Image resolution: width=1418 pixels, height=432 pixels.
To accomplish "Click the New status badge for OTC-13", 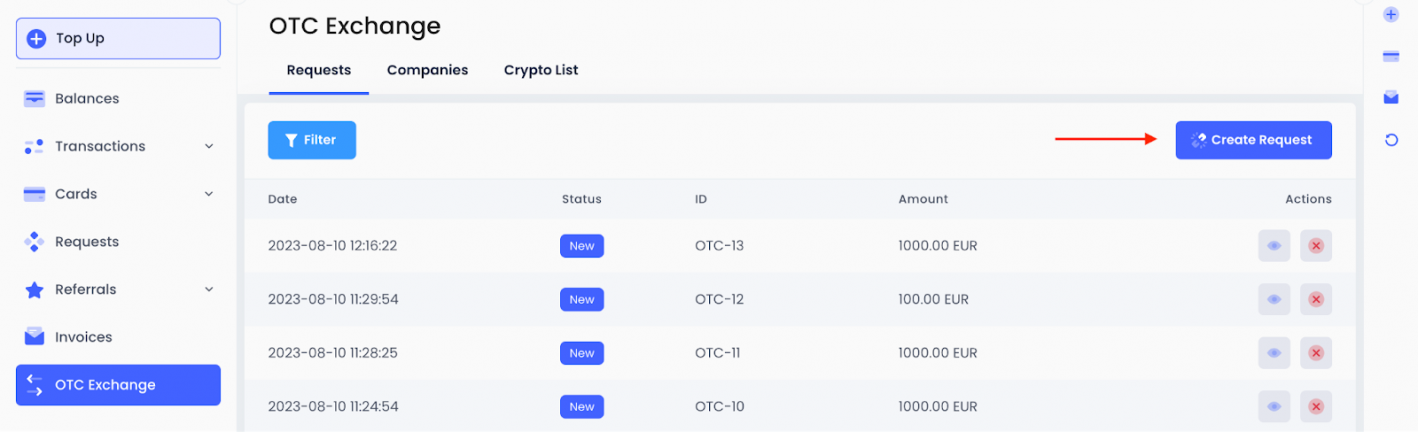I will pos(582,245).
